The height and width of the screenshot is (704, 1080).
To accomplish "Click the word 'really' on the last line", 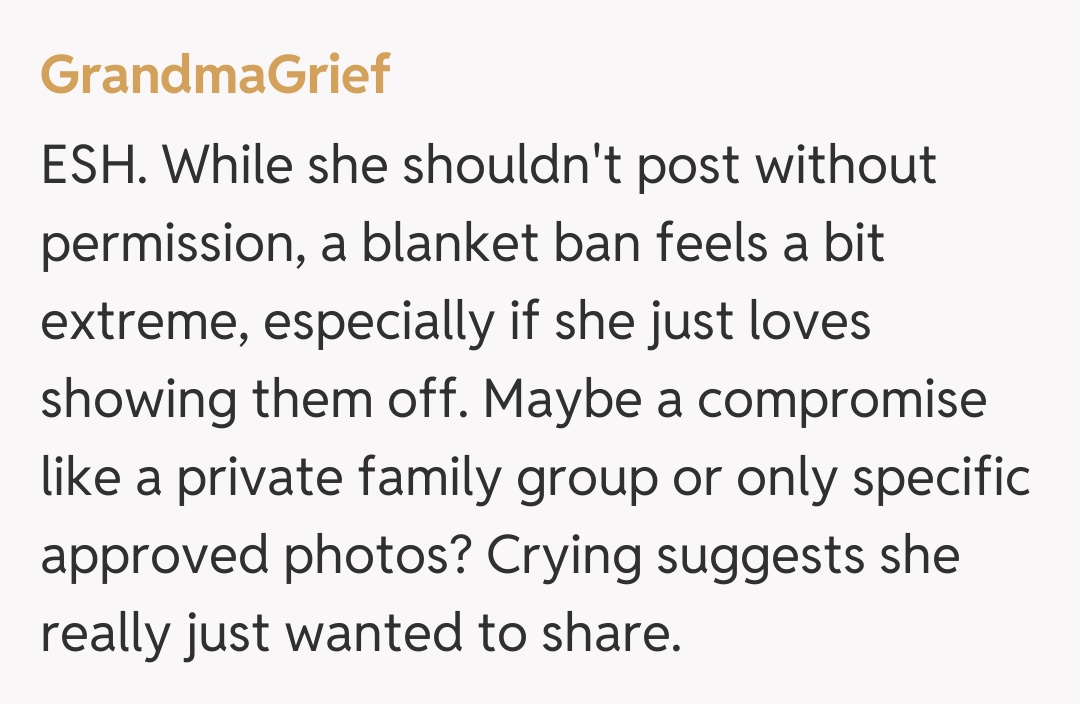I will click(x=101, y=636).
